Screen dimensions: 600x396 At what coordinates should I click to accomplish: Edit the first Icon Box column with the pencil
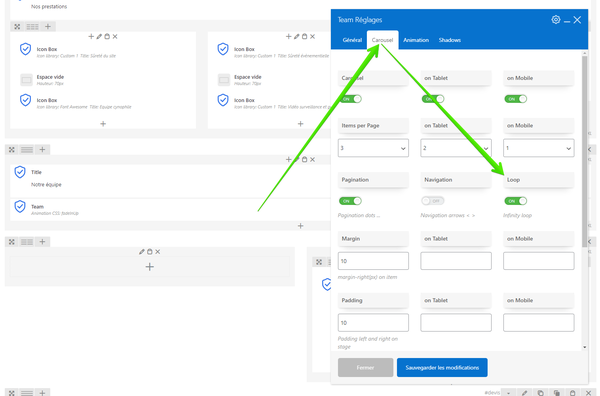[99, 36]
